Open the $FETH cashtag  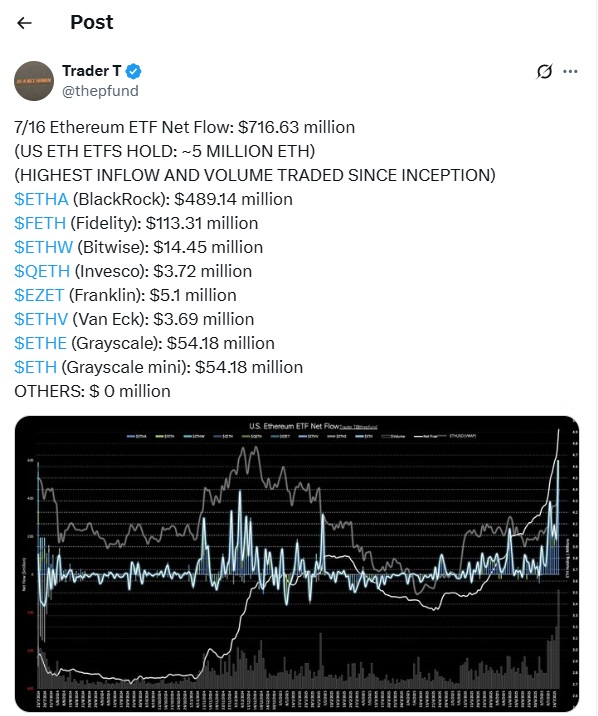tap(40, 223)
